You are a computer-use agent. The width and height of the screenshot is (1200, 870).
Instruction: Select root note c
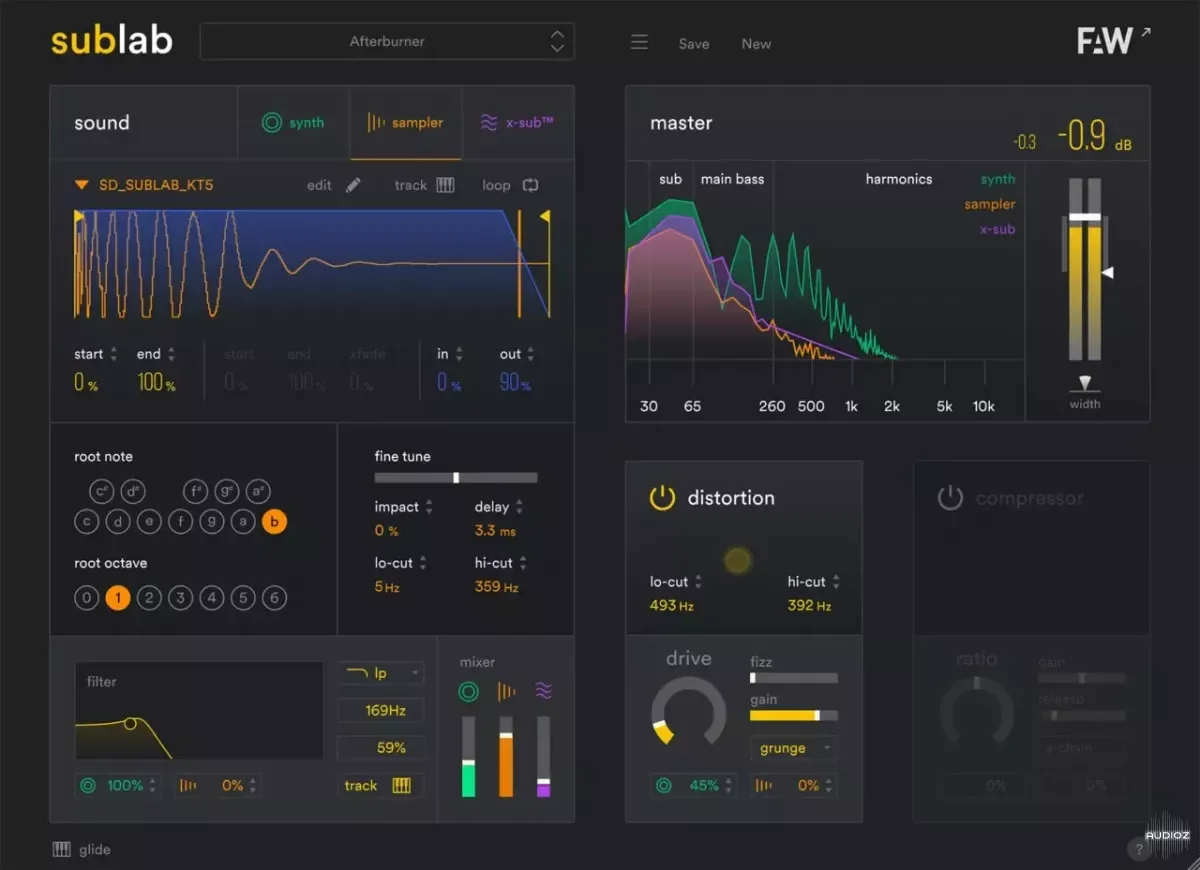(87, 521)
